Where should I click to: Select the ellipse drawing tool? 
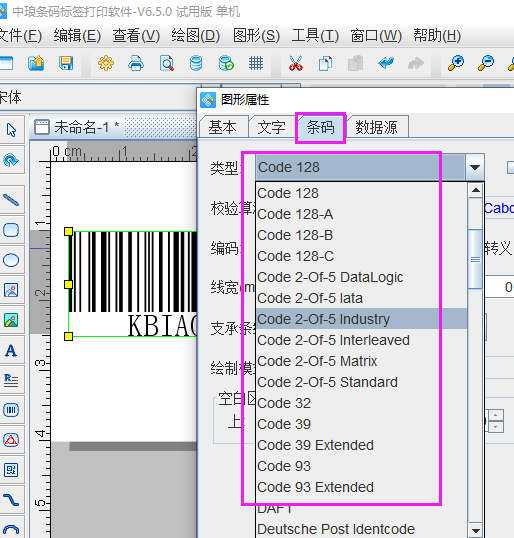11,260
